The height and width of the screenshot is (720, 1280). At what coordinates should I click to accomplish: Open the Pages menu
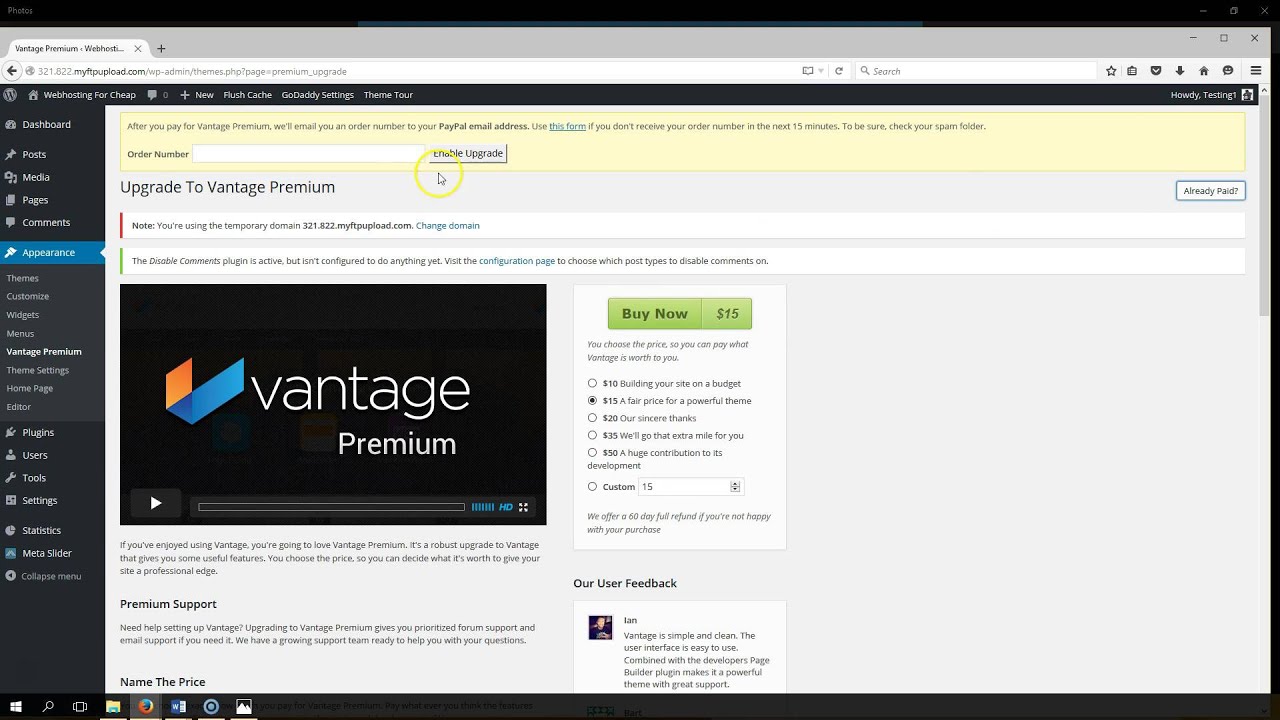[x=35, y=200]
